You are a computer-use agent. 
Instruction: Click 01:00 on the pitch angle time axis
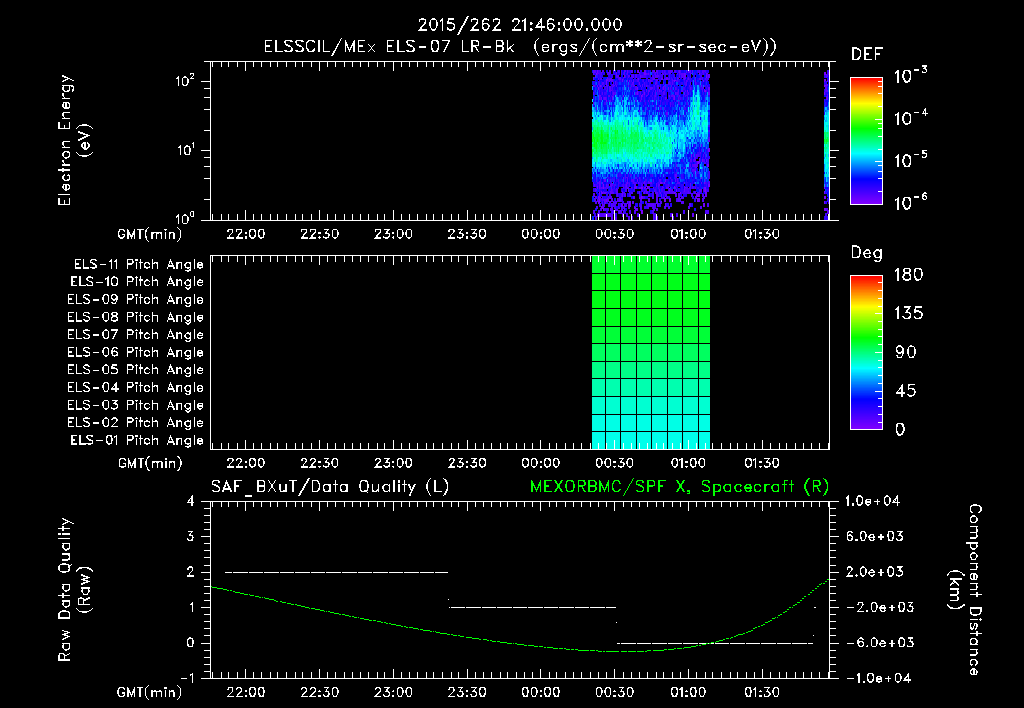[x=688, y=463]
